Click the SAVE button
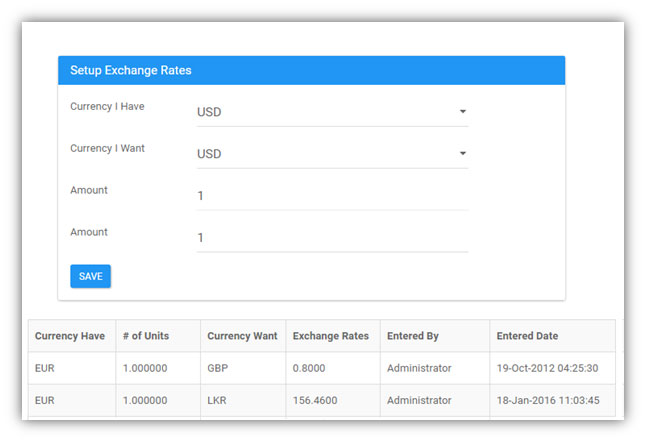646x442 pixels. point(91,276)
